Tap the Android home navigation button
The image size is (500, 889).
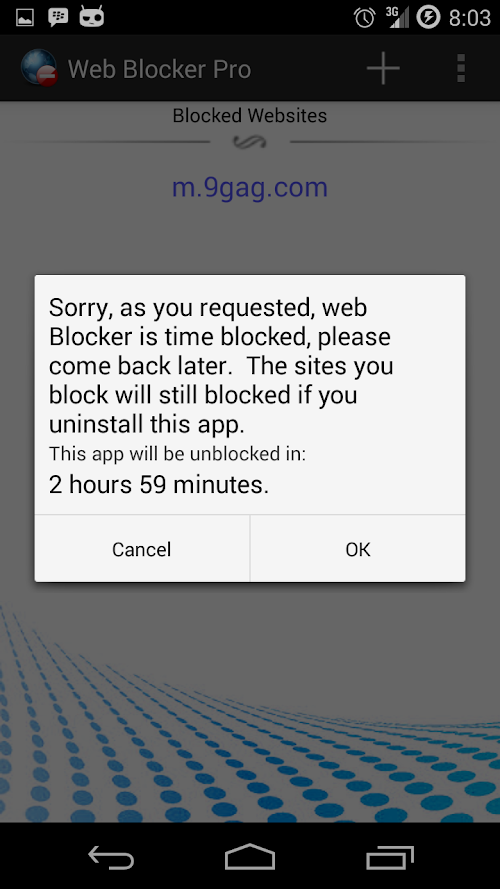coord(249,856)
